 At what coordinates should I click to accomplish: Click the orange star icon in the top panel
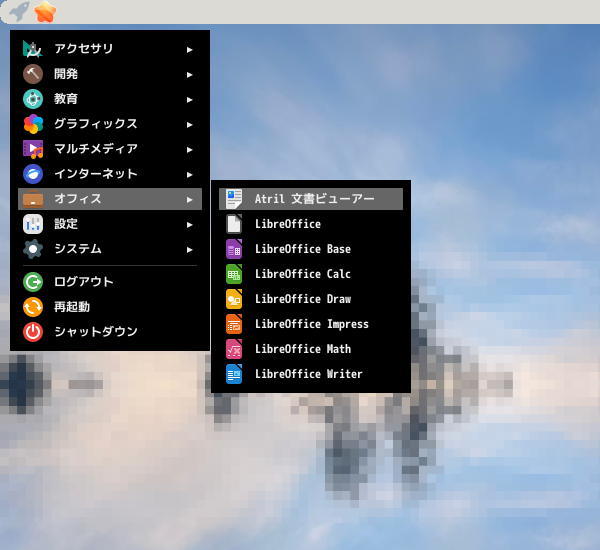coord(45,11)
